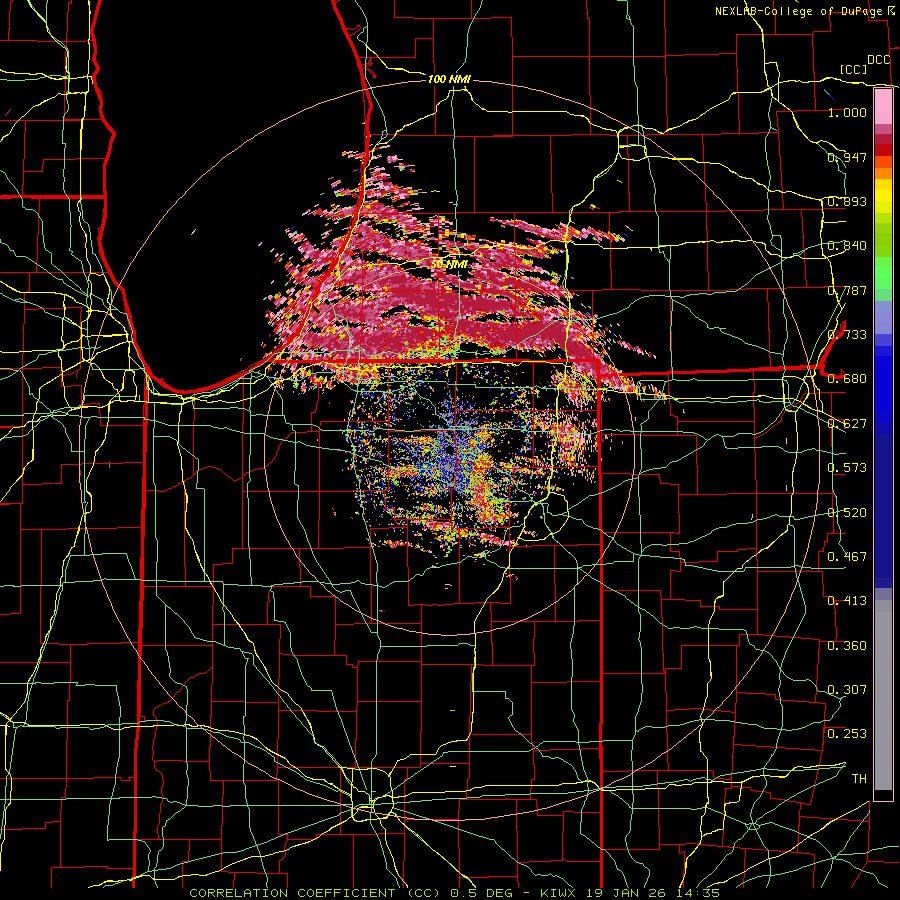Viewport: 900px width, 900px height.
Task: Click the DCC label above the color scale
Action: coord(878,60)
